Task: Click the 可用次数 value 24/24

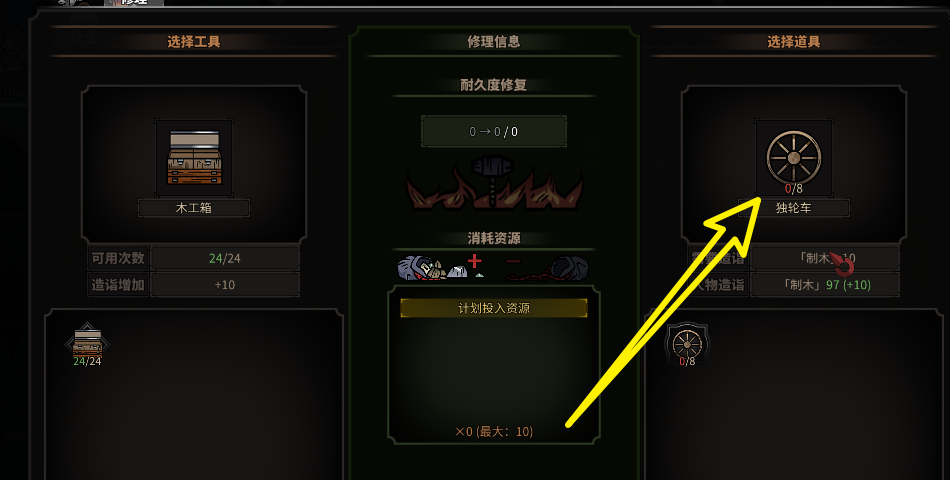Action: [x=225, y=258]
